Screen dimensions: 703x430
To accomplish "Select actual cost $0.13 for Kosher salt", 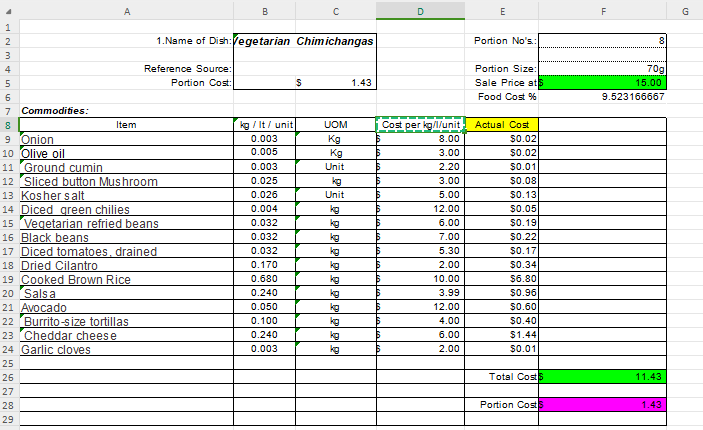I will point(502,195).
